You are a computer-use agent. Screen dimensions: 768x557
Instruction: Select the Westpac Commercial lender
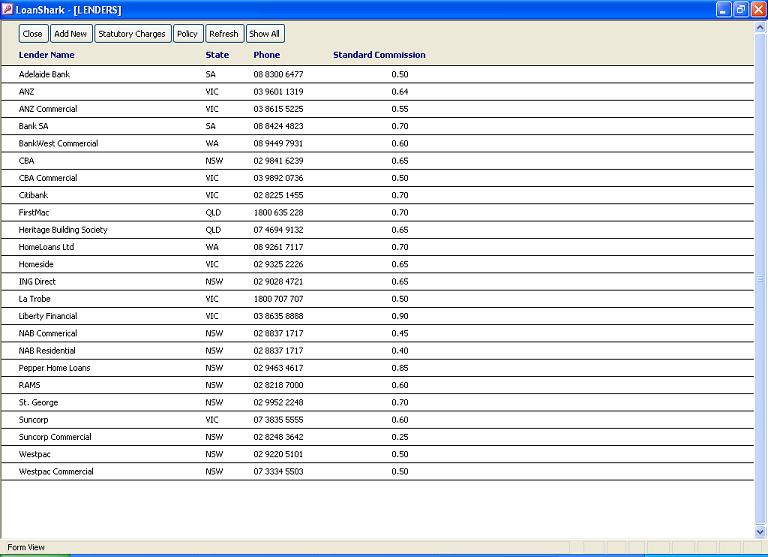56,472
